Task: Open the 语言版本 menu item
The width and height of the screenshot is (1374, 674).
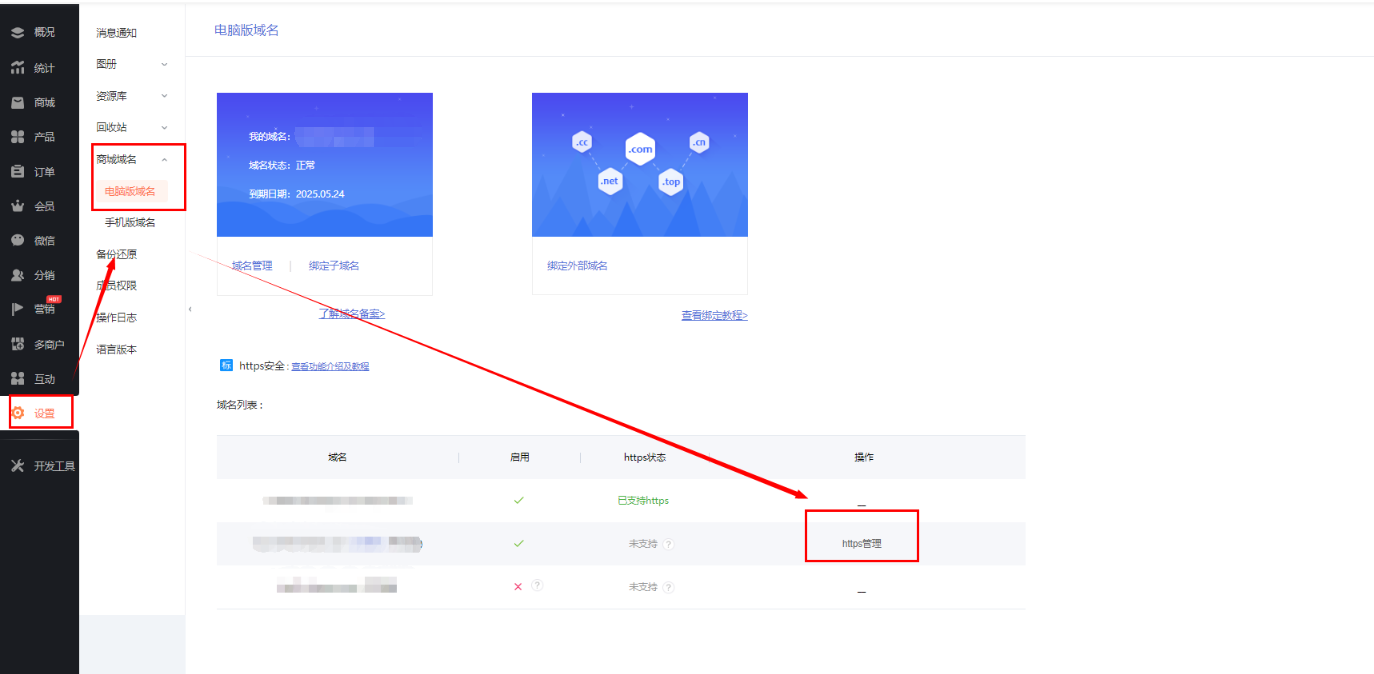Action: (x=116, y=350)
